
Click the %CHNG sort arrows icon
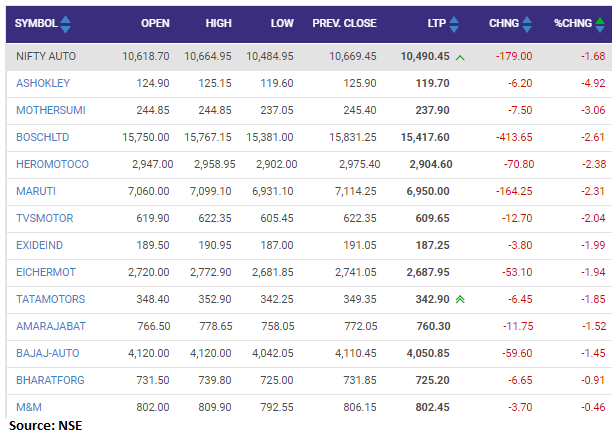pos(596,23)
